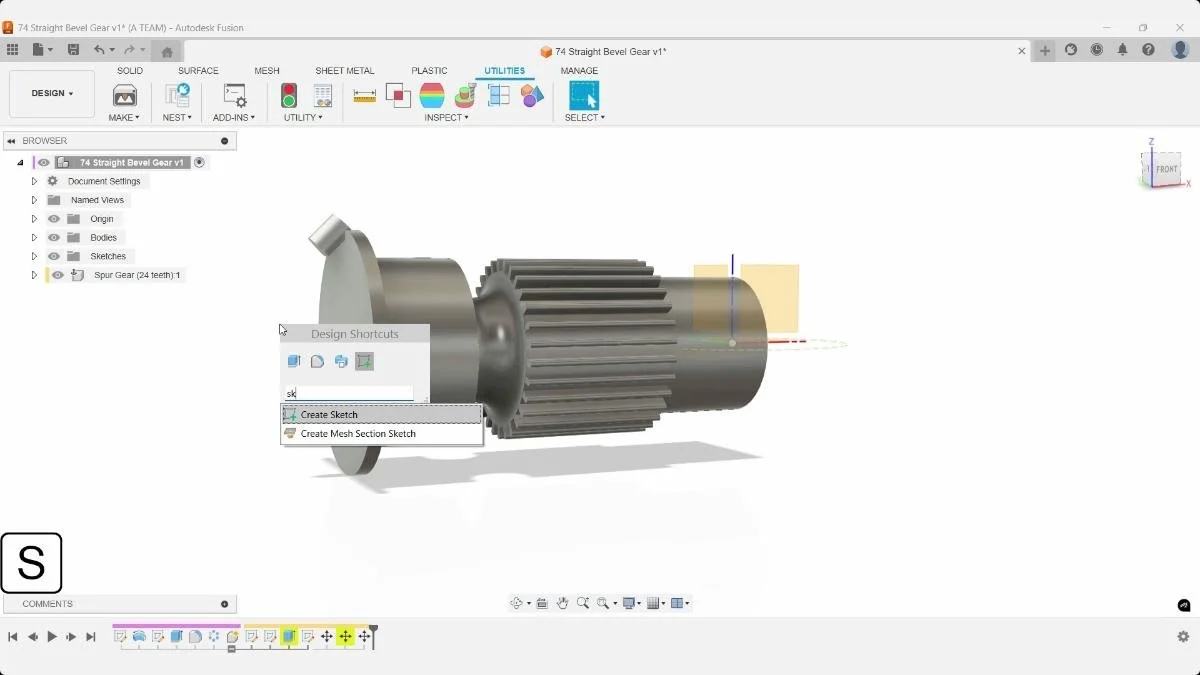Open the job status clock icon
This screenshot has height=675, width=1200.
click(x=1097, y=50)
